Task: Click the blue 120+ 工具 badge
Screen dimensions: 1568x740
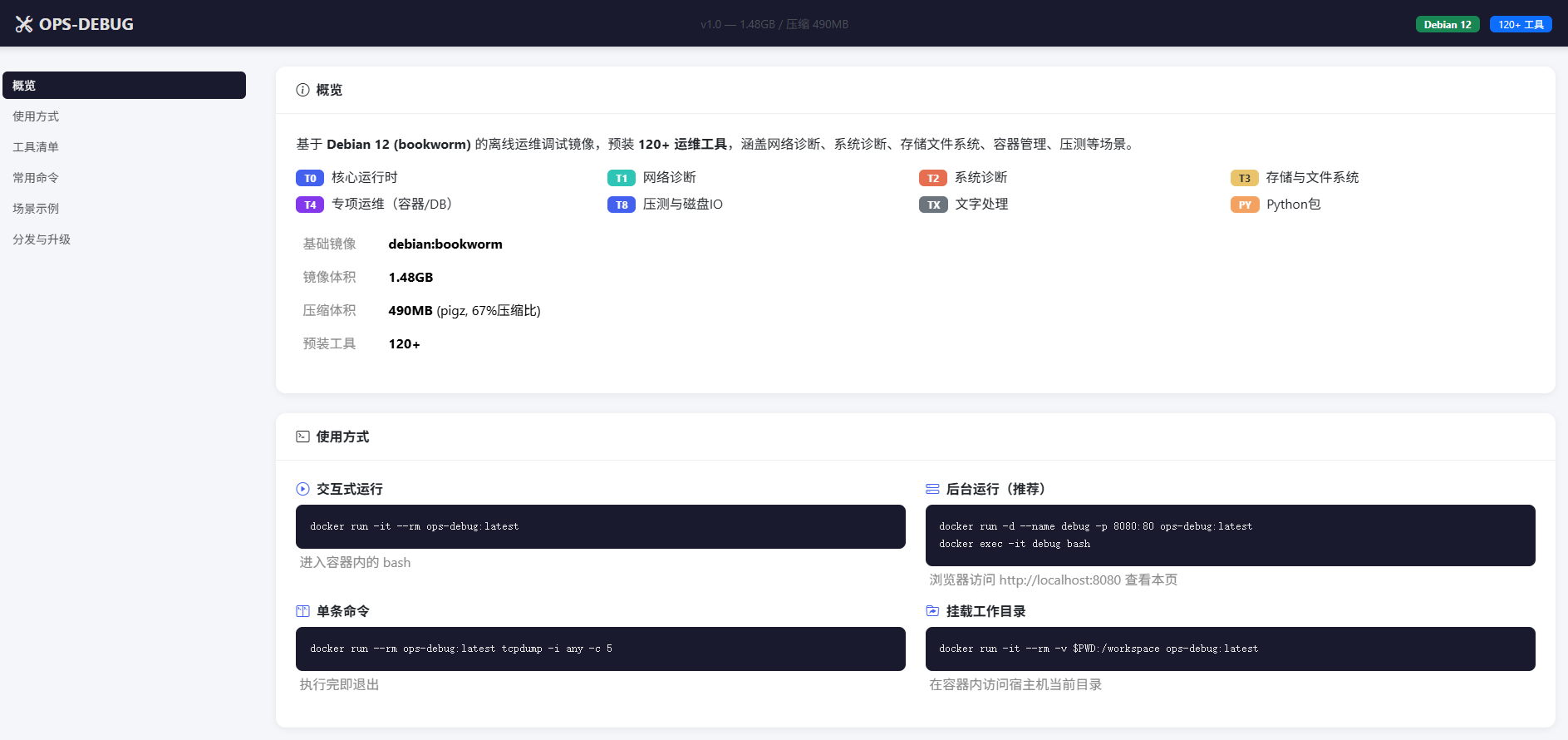Action: point(1521,24)
